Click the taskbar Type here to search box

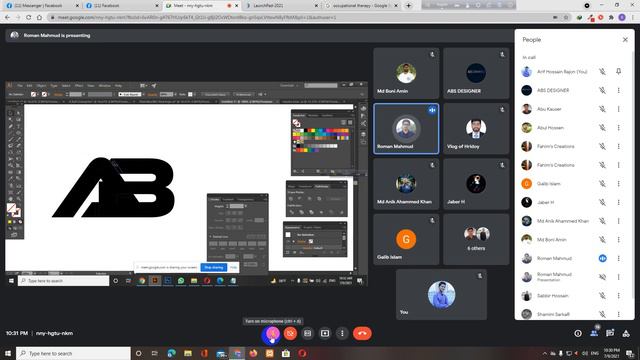(73, 353)
